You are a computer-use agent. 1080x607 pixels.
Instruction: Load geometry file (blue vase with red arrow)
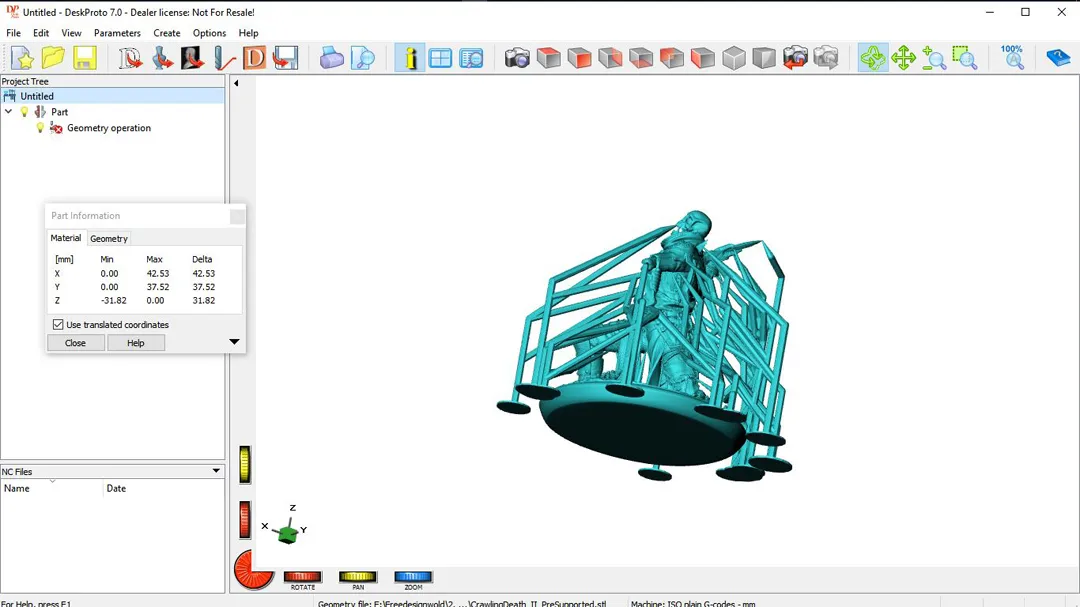(x=162, y=58)
